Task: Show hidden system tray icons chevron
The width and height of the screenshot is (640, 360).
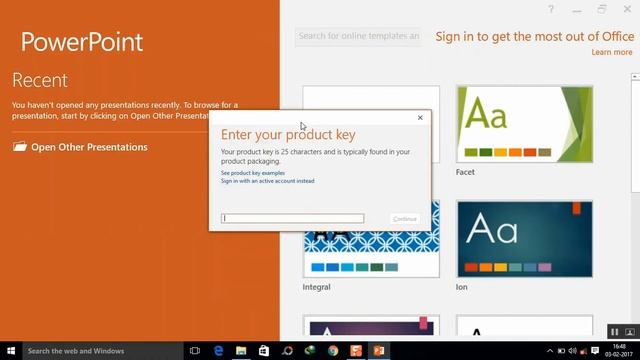Action: coord(550,351)
